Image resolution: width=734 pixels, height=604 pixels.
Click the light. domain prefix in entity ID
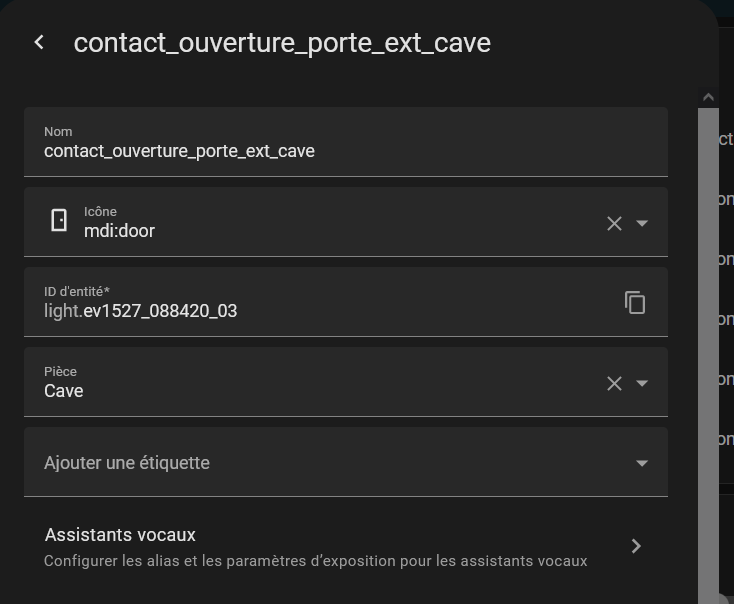(x=63, y=311)
